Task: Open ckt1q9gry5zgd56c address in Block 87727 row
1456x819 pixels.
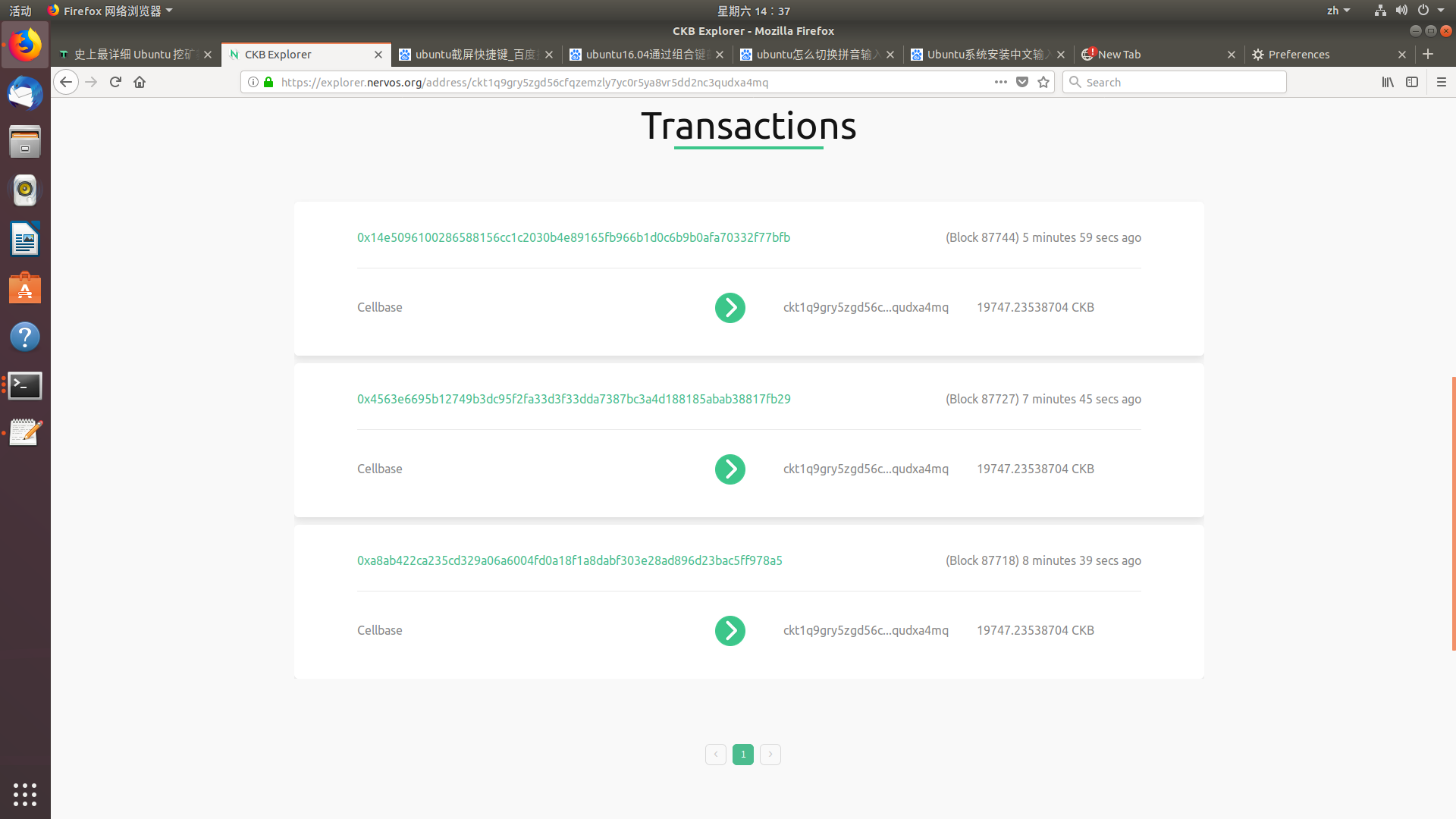Action: pyautogui.click(x=865, y=469)
